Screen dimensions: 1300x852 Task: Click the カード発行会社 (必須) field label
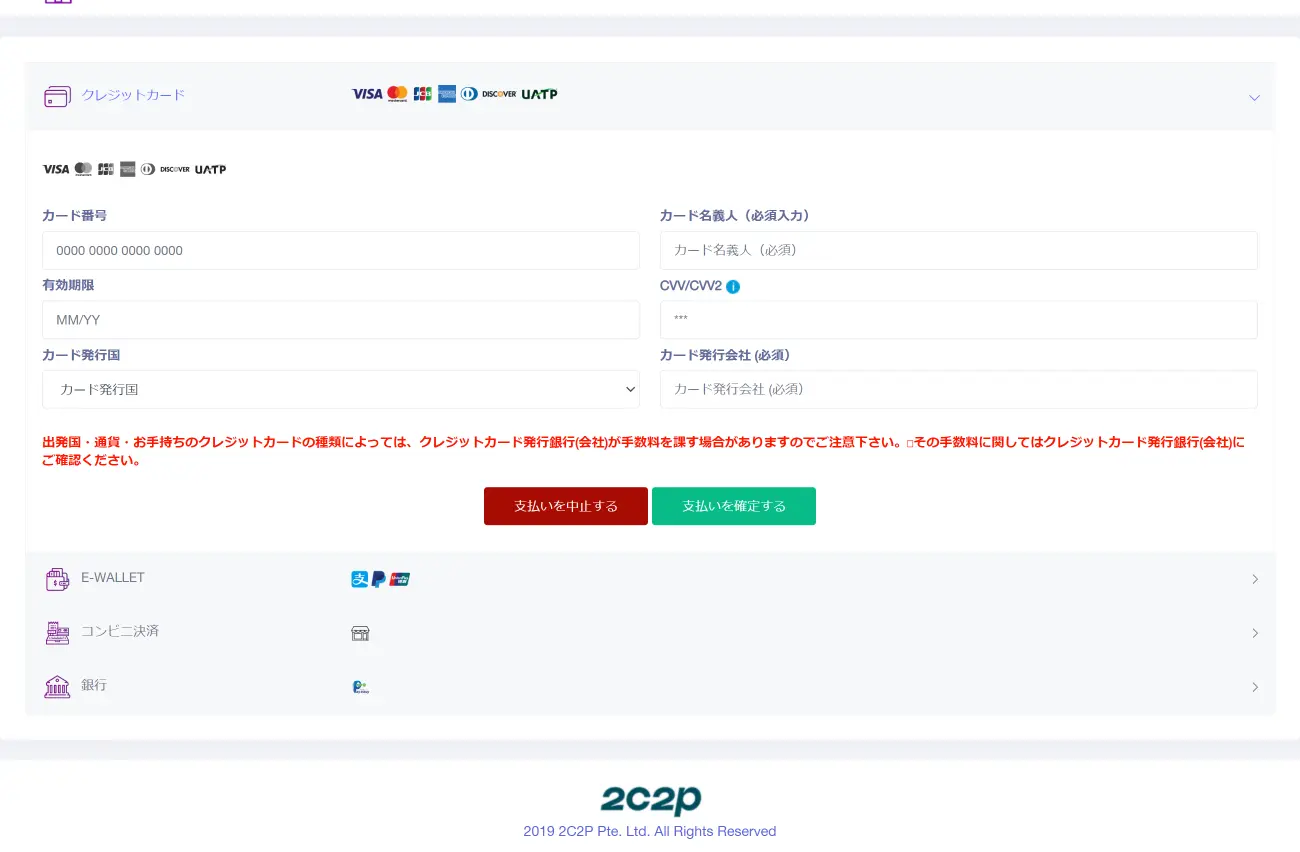(725, 355)
